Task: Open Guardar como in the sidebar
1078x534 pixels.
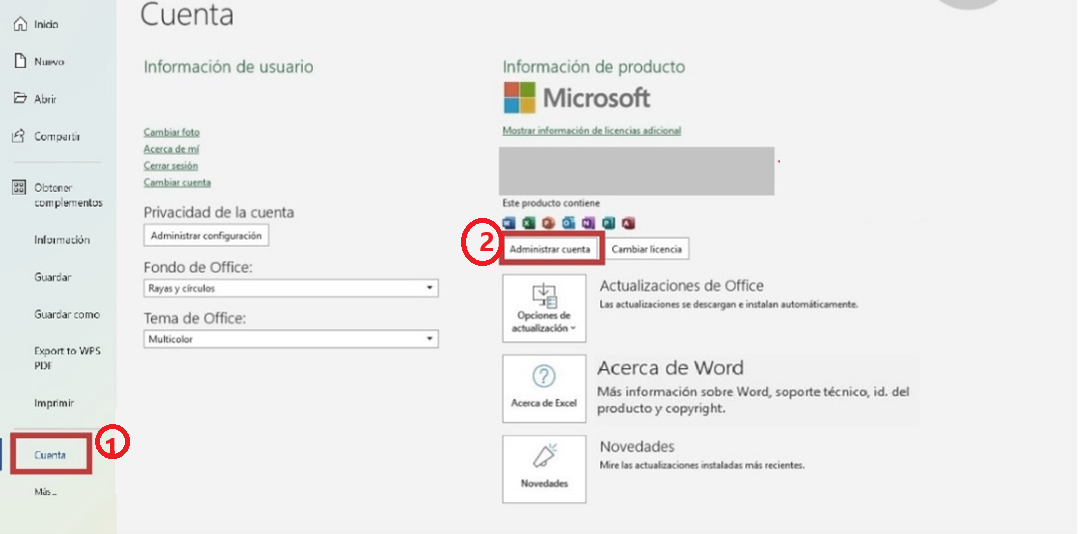Action: pos(67,314)
